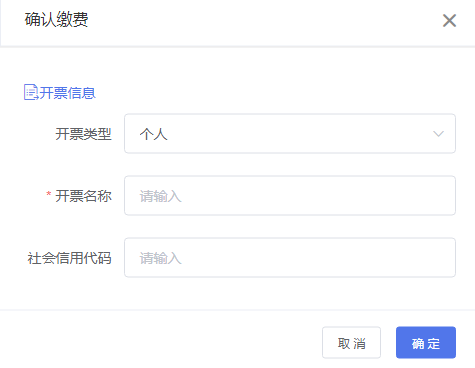Image resolution: width=475 pixels, height=368 pixels.
Task: Click 取消 to cancel the payment
Action: (x=351, y=343)
